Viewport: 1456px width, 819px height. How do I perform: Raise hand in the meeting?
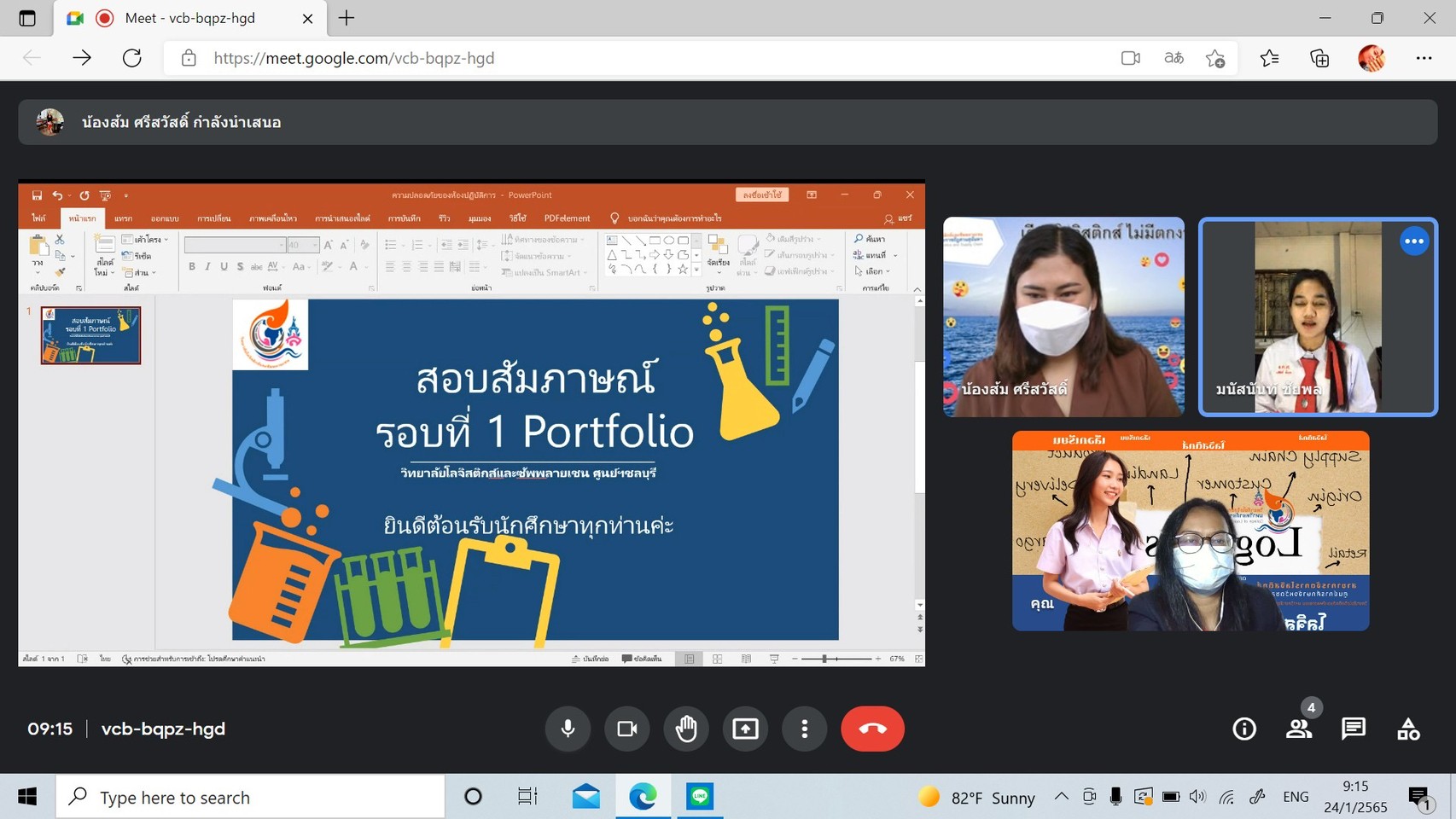point(686,729)
